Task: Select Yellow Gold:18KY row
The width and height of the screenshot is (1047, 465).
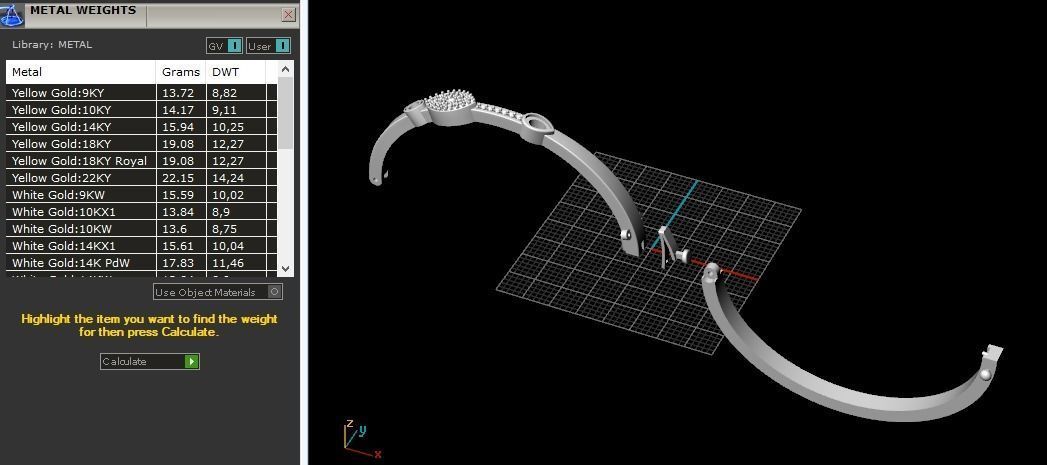Action: [x=141, y=144]
